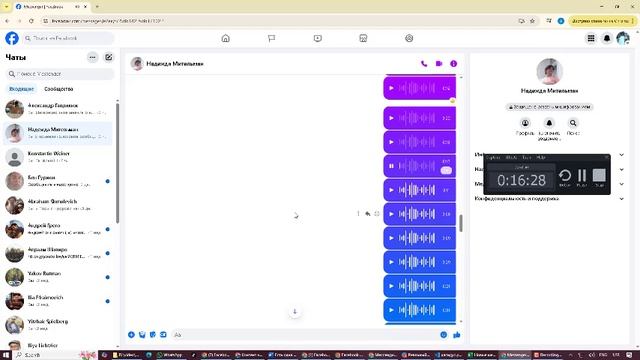Choose a GIF from the composer

[163, 335]
